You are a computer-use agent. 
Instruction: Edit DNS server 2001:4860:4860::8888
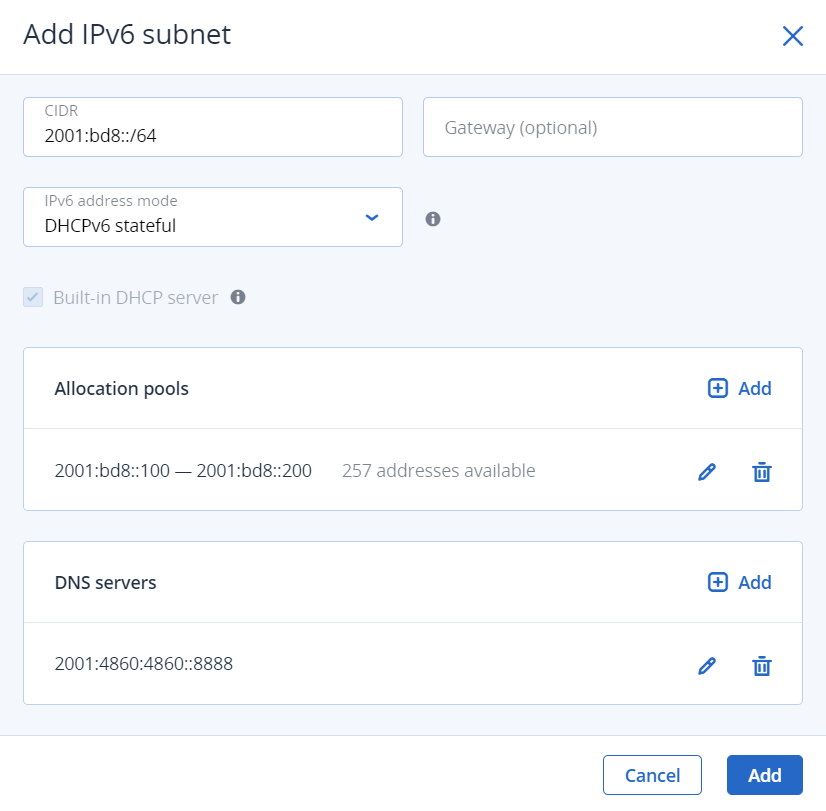707,666
